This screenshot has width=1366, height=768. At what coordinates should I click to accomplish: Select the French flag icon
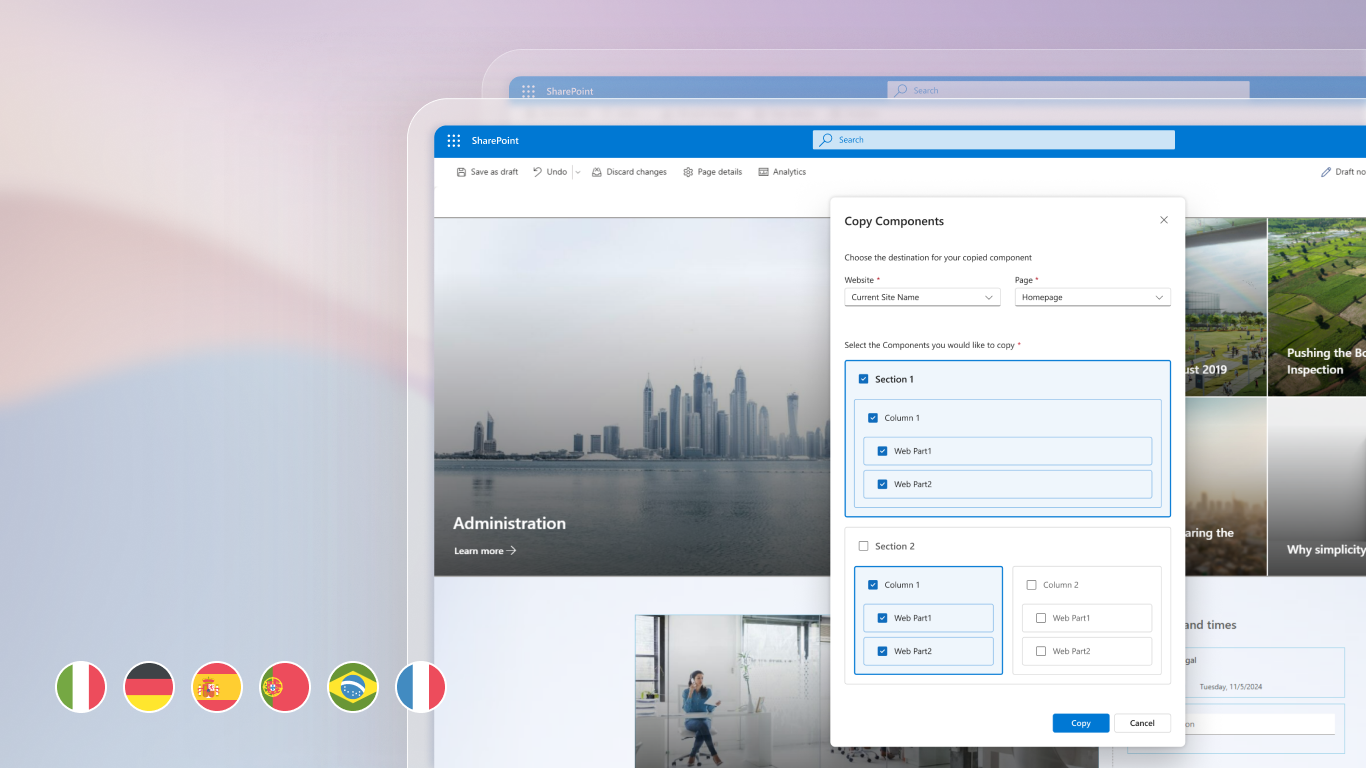click(x=421, y=687)
